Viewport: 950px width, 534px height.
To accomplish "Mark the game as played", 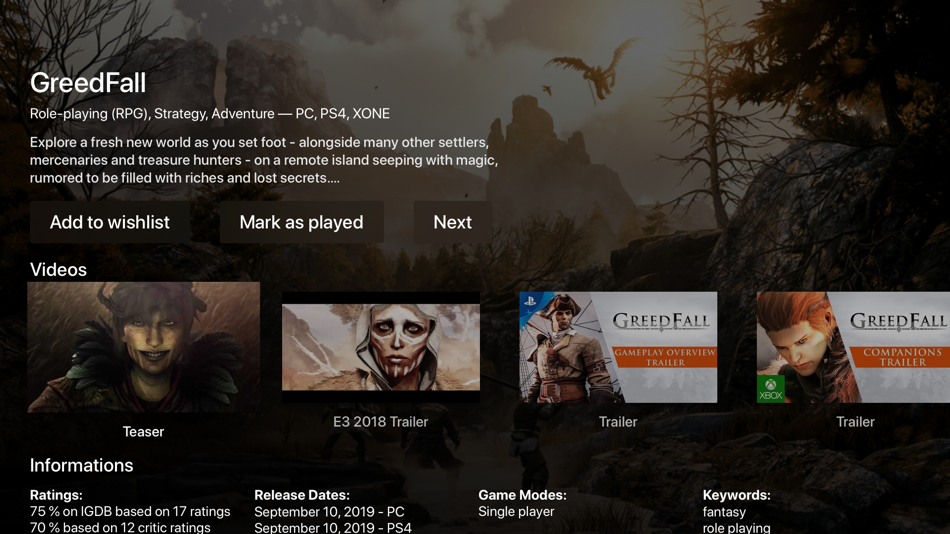I will [x=301, y=222].
